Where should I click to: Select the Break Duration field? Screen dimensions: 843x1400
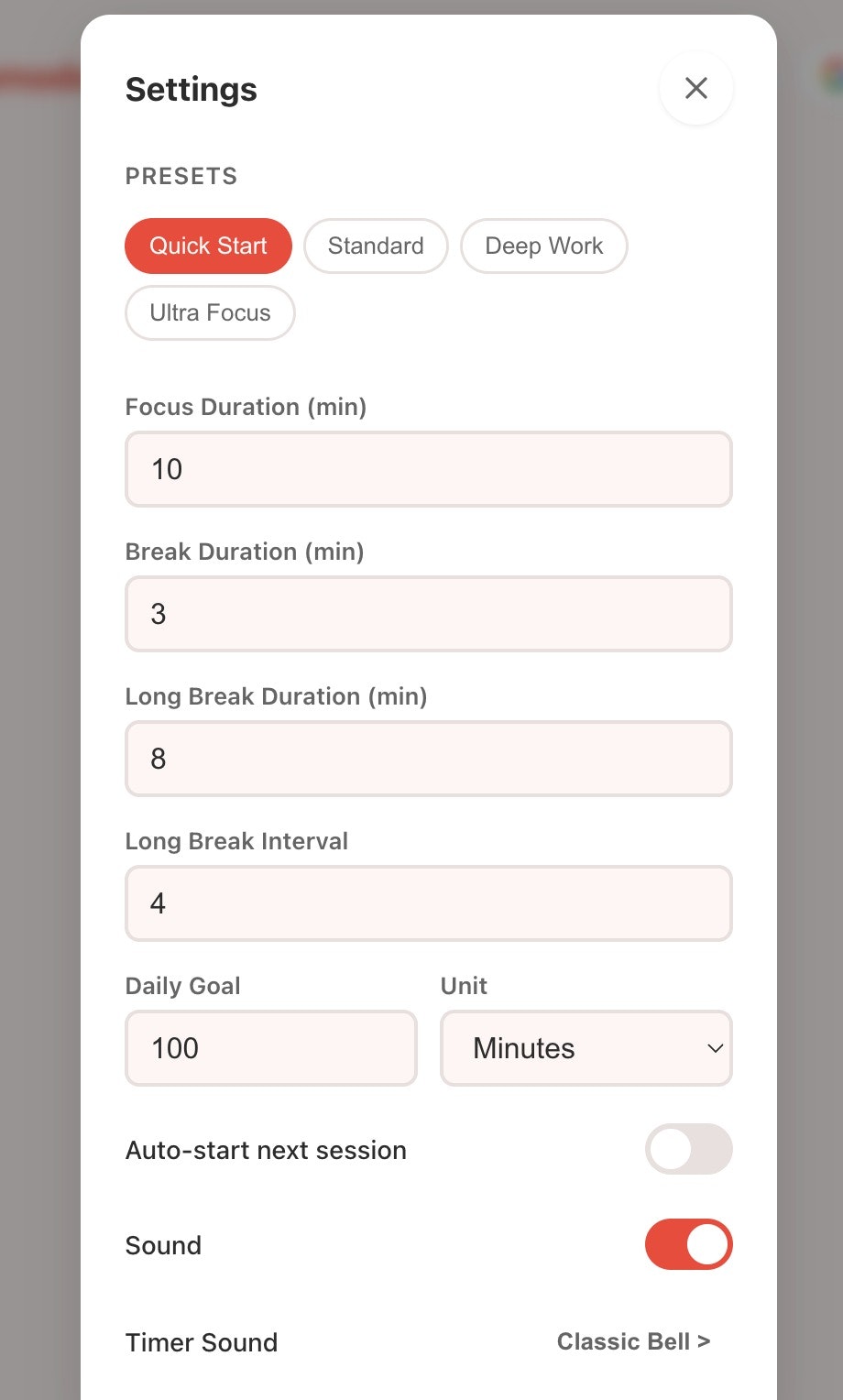tap(428, 614)
